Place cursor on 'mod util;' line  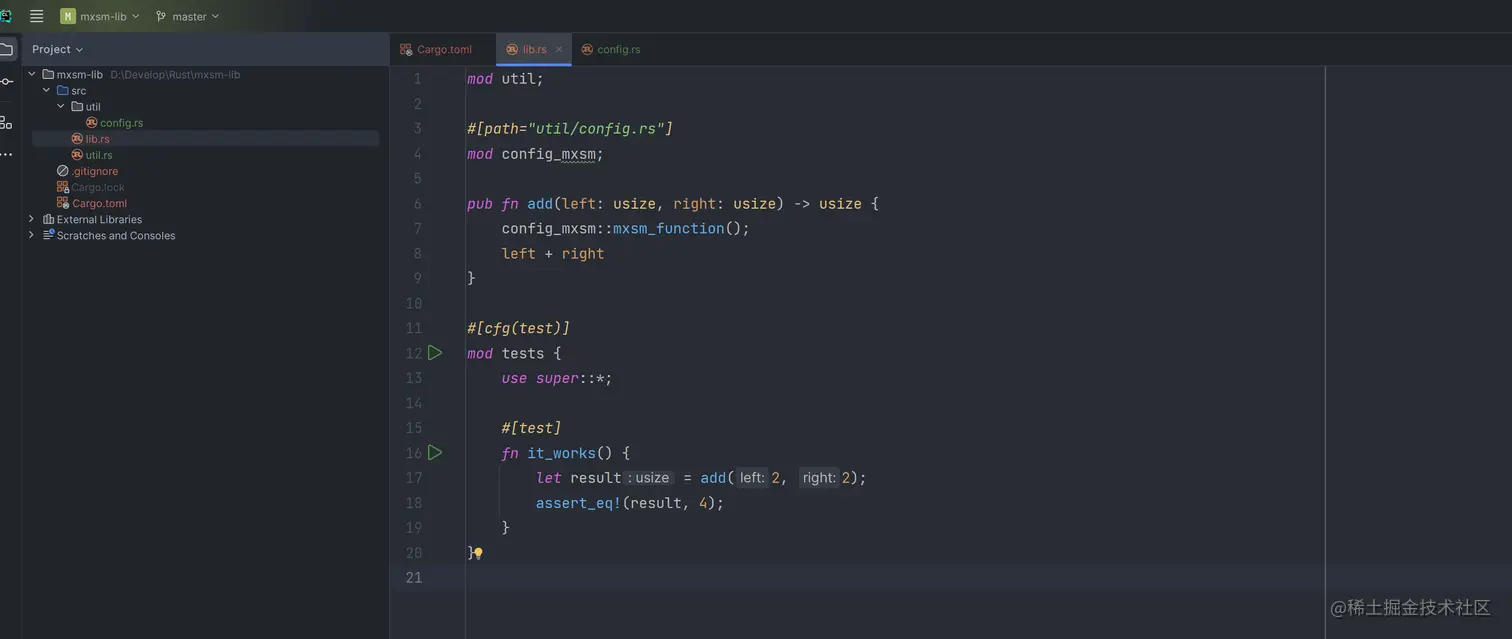(505, 79)
